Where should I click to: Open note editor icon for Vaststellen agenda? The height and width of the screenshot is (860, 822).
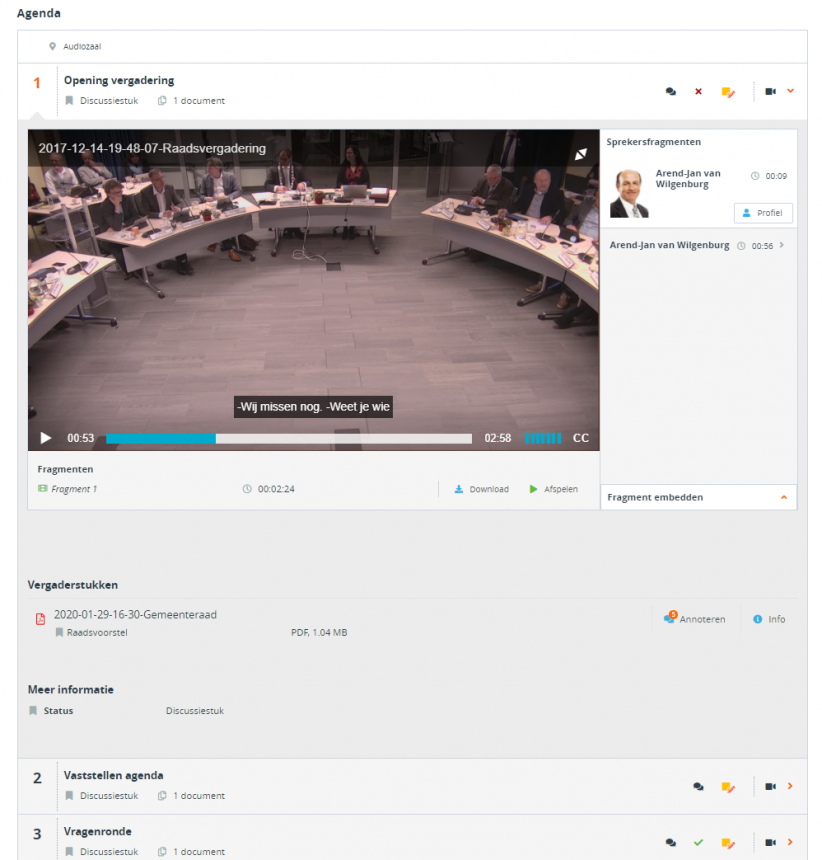point(728,787)
